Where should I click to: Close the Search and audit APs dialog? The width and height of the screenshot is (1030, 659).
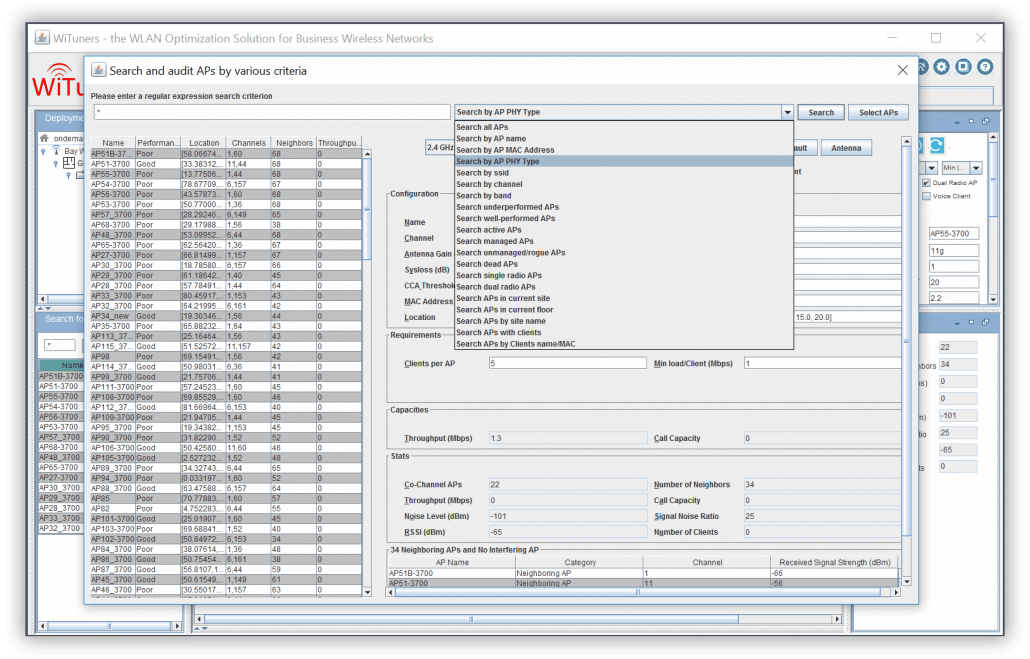pyautogui.click(x=903, y=70)
